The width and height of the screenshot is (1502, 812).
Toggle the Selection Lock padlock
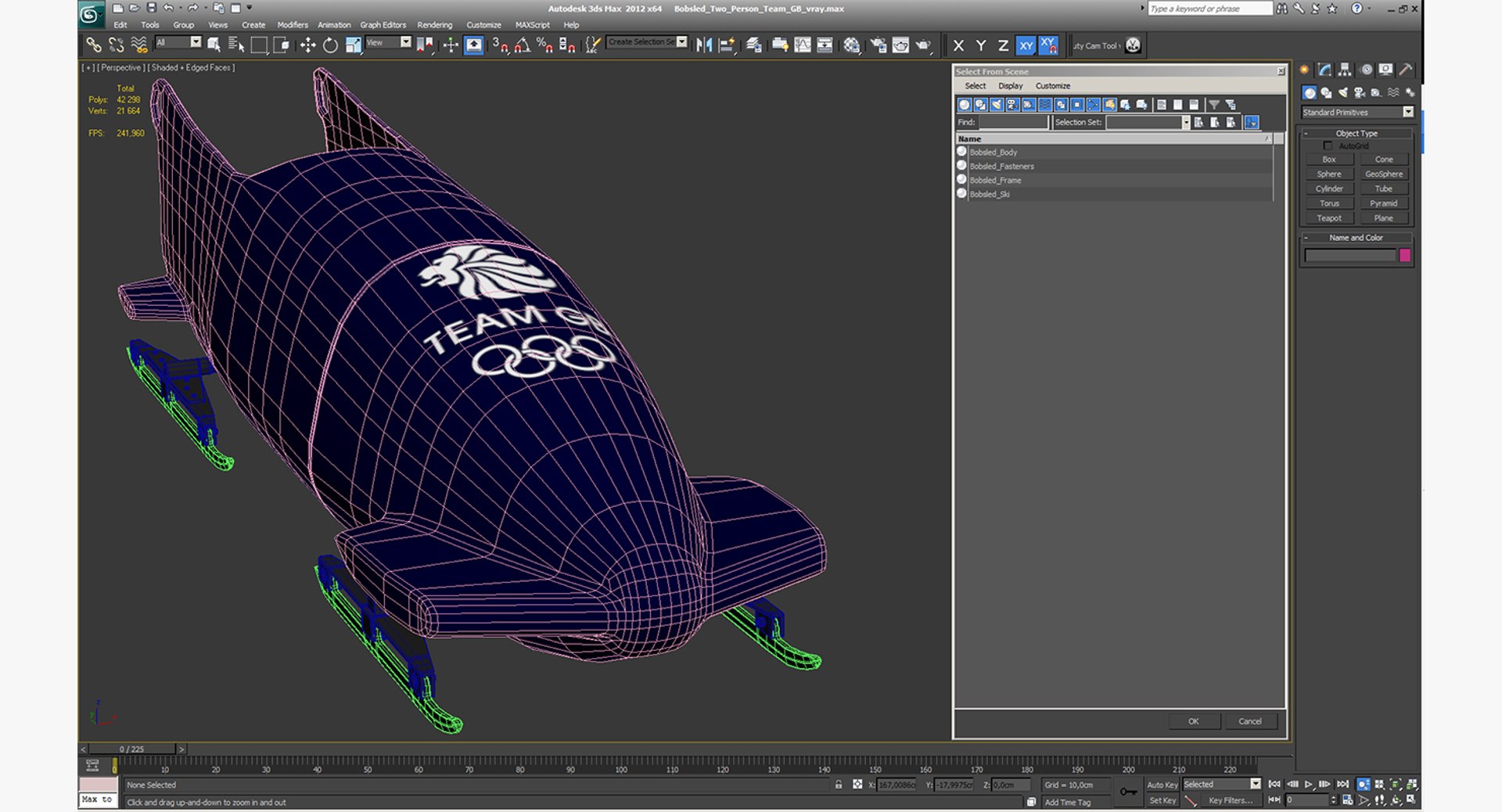839,785
